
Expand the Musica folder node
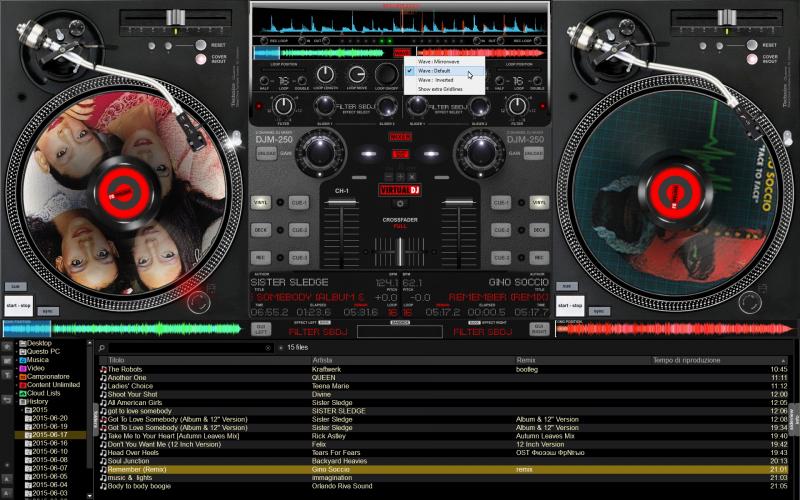coord(16,360)
